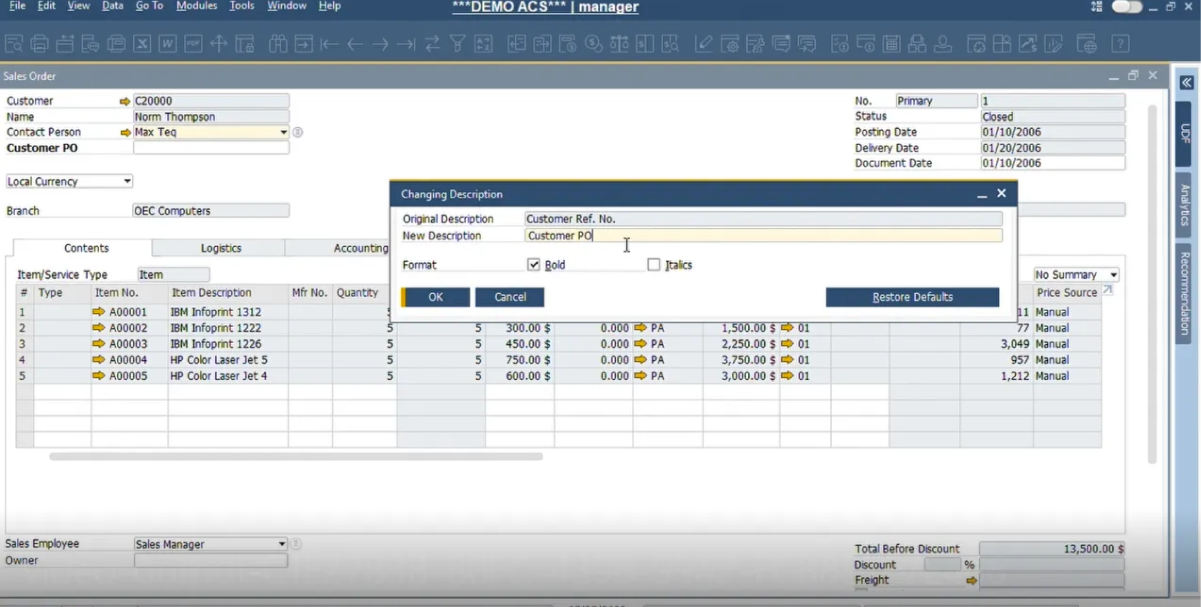Switch to the Logistics tab
Viewport: 1201px width, 607px height.
[x=220, y=248]
